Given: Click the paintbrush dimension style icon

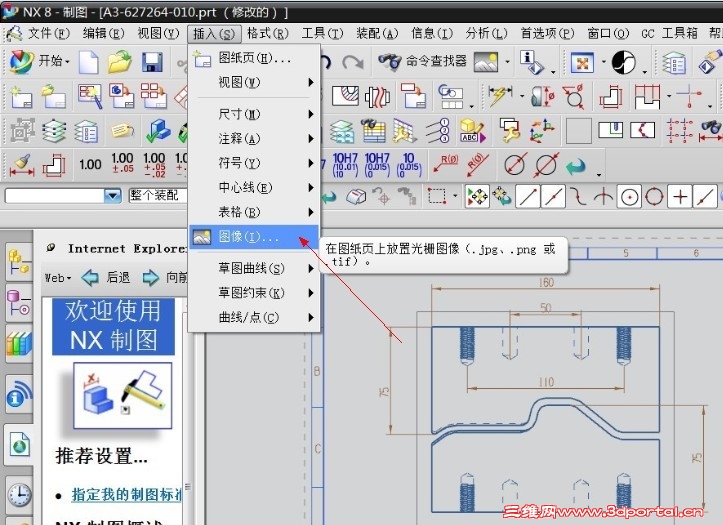Looking at the screenshot, I should click(22, 165).
